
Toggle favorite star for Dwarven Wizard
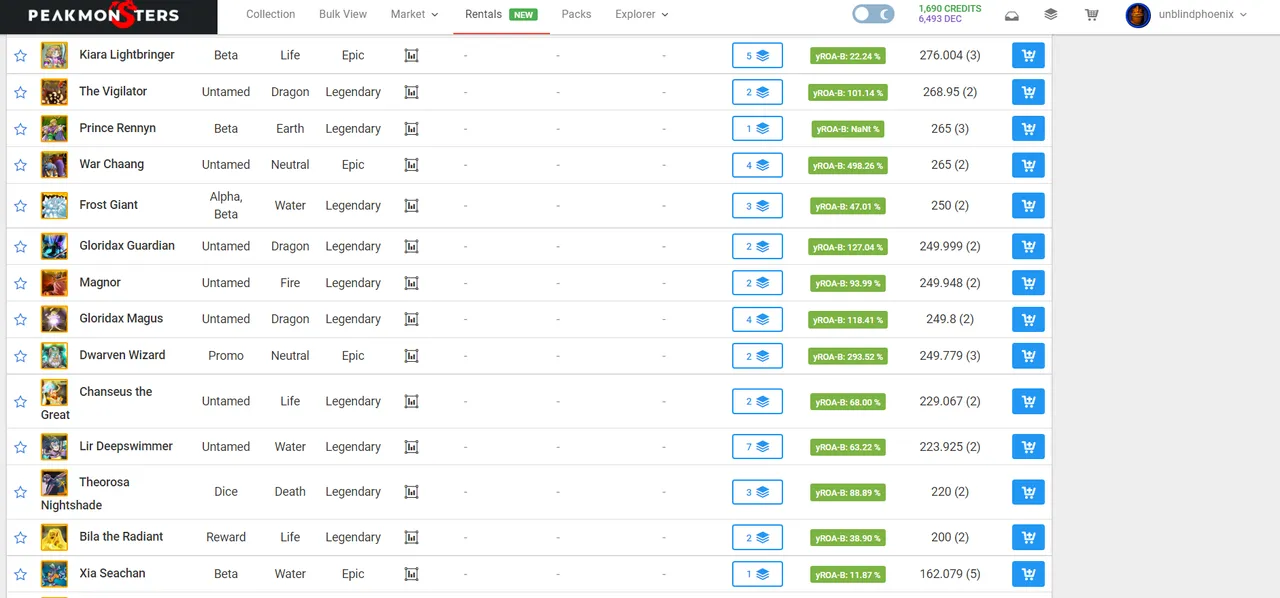[x=20, y=356]
